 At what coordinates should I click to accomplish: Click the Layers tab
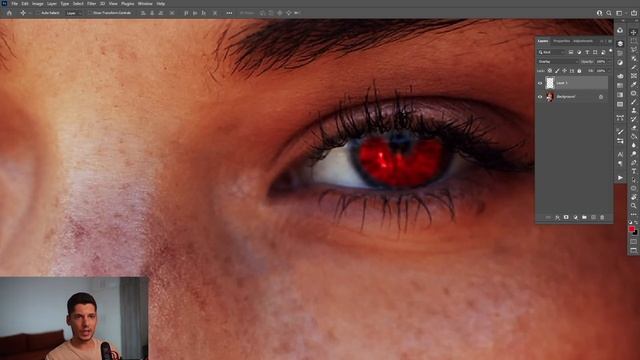point(543,41)
